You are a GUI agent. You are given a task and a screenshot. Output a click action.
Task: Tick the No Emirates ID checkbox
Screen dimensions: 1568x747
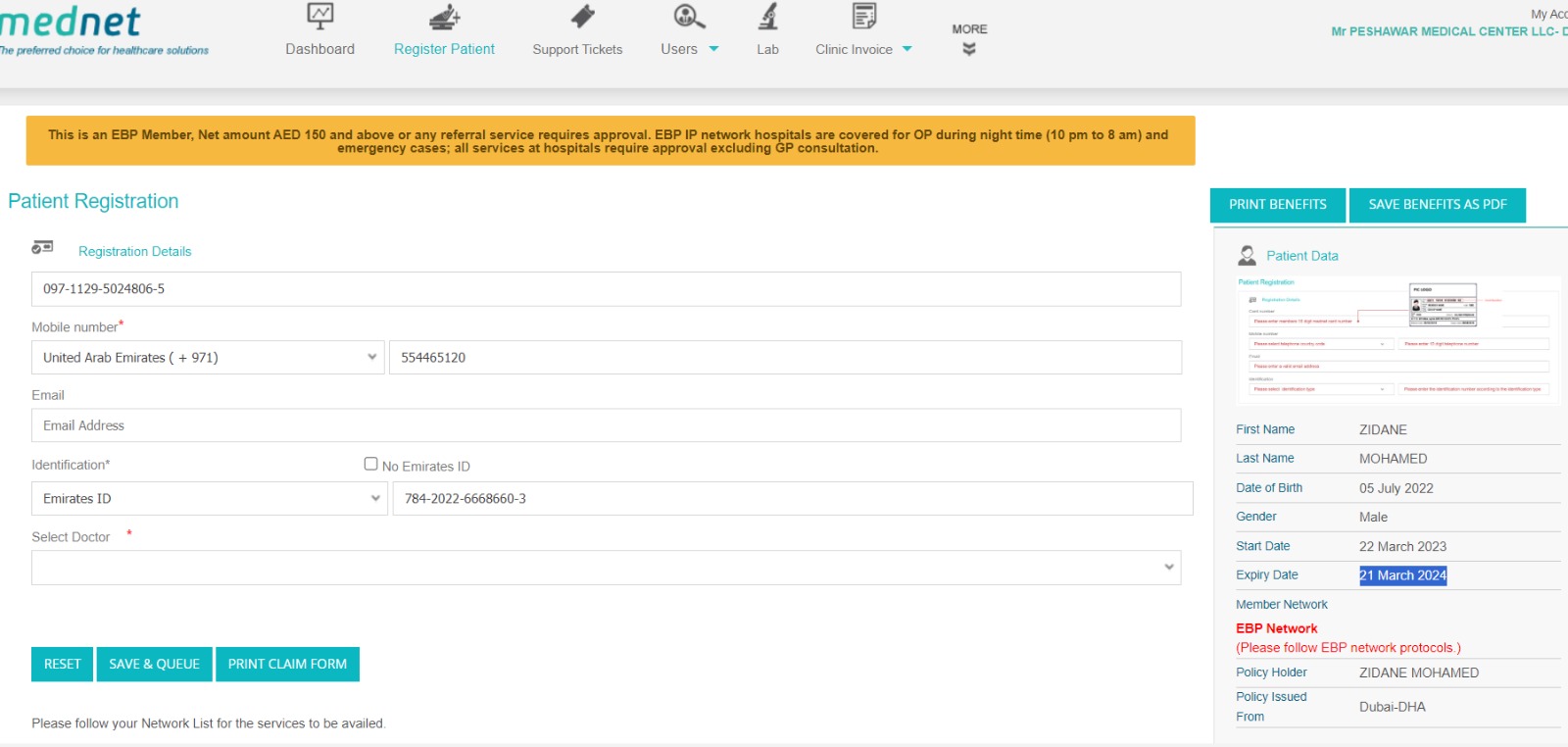[x=370, y=464]
